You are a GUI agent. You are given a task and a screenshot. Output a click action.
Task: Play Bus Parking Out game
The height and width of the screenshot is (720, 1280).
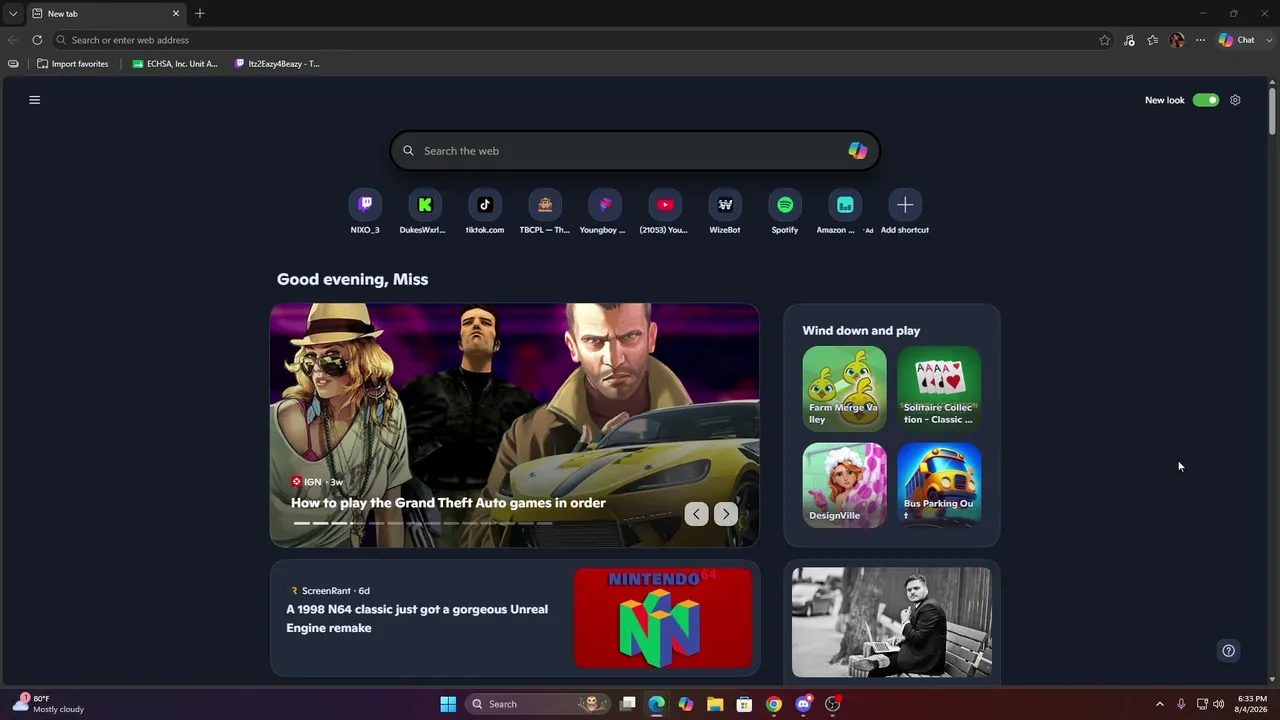click(939, 485)
